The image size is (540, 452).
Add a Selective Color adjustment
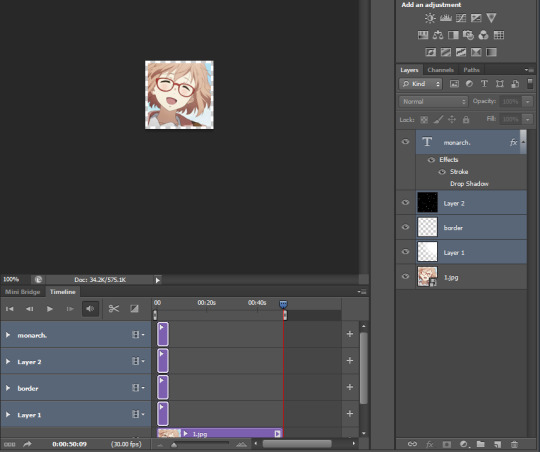coord(476,52)
